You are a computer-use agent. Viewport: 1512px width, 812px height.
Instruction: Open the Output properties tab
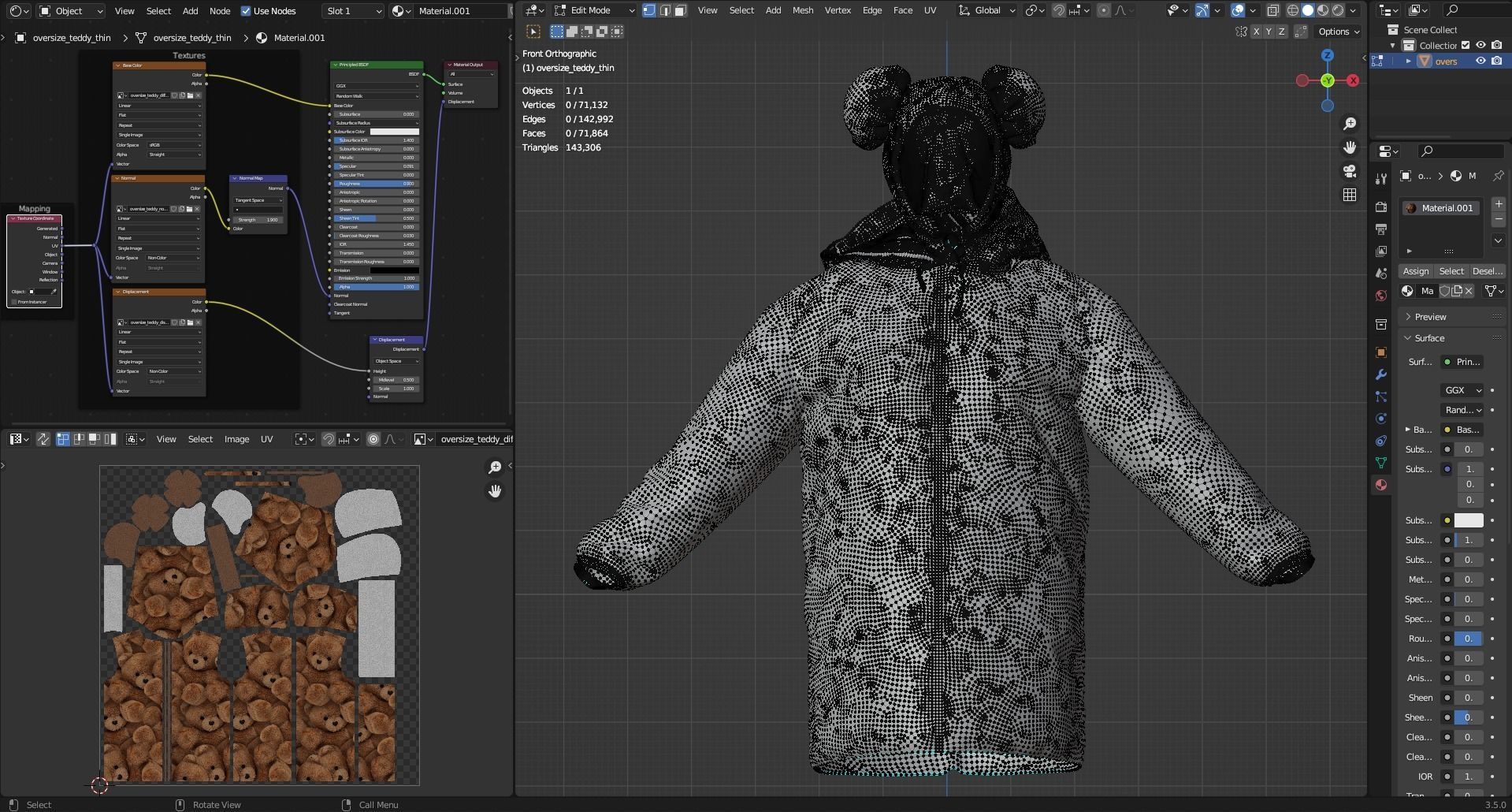1380,229
